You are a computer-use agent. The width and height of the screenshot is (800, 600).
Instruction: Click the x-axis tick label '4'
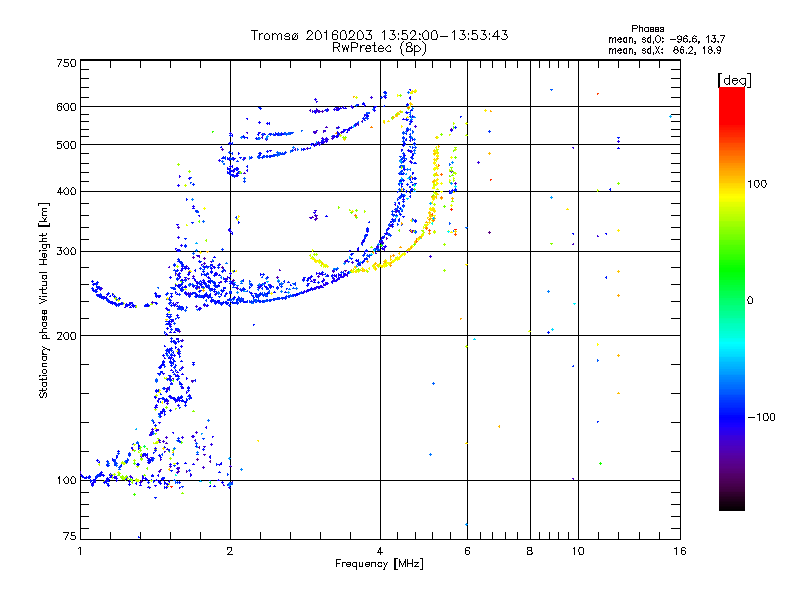pyautogui.click(x=380, y=551)
